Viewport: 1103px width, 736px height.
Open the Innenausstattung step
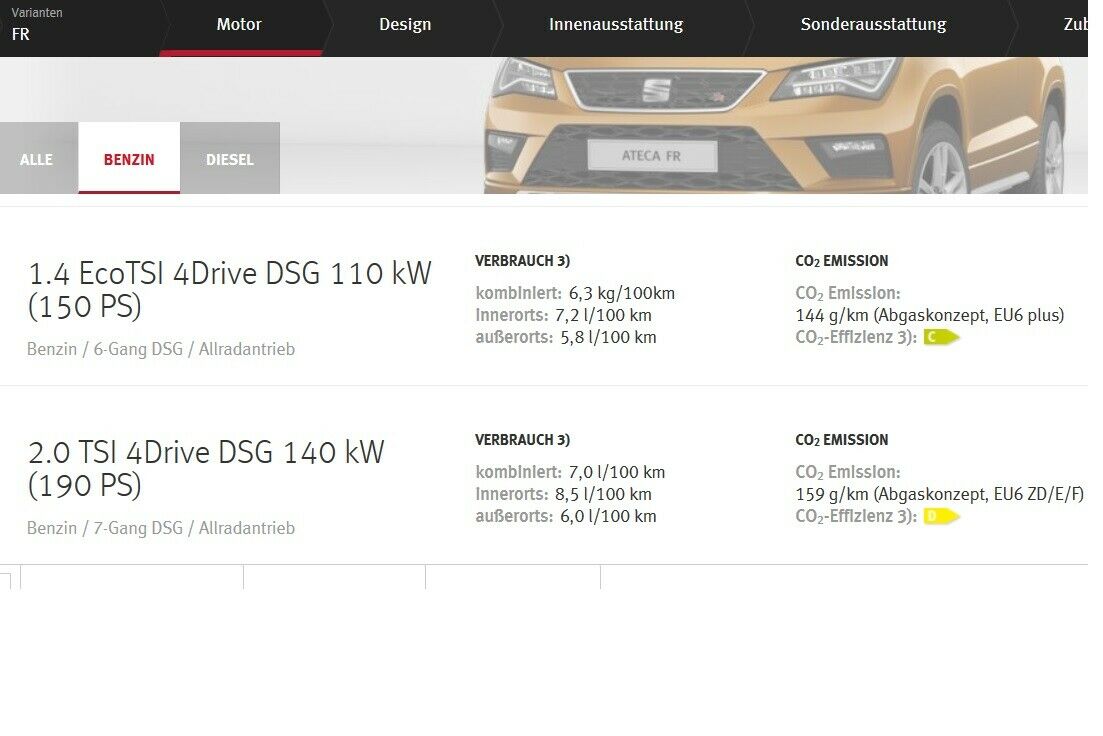pos(616,25)
